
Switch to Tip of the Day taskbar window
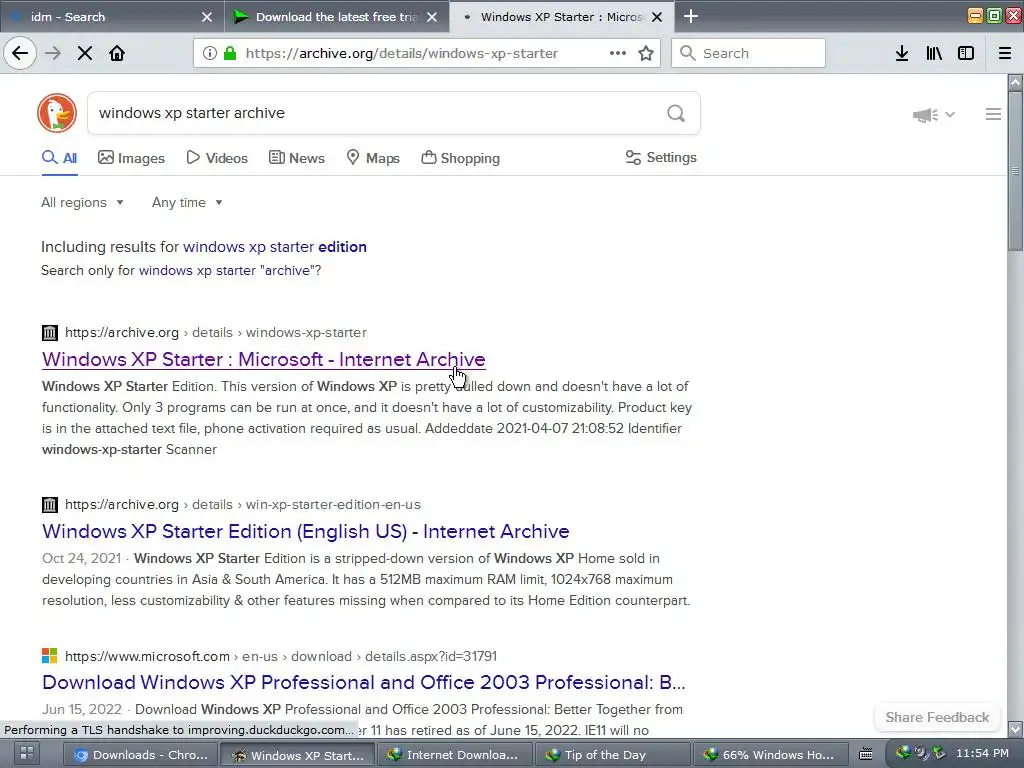pyautogui.click(x=612, y=754)
